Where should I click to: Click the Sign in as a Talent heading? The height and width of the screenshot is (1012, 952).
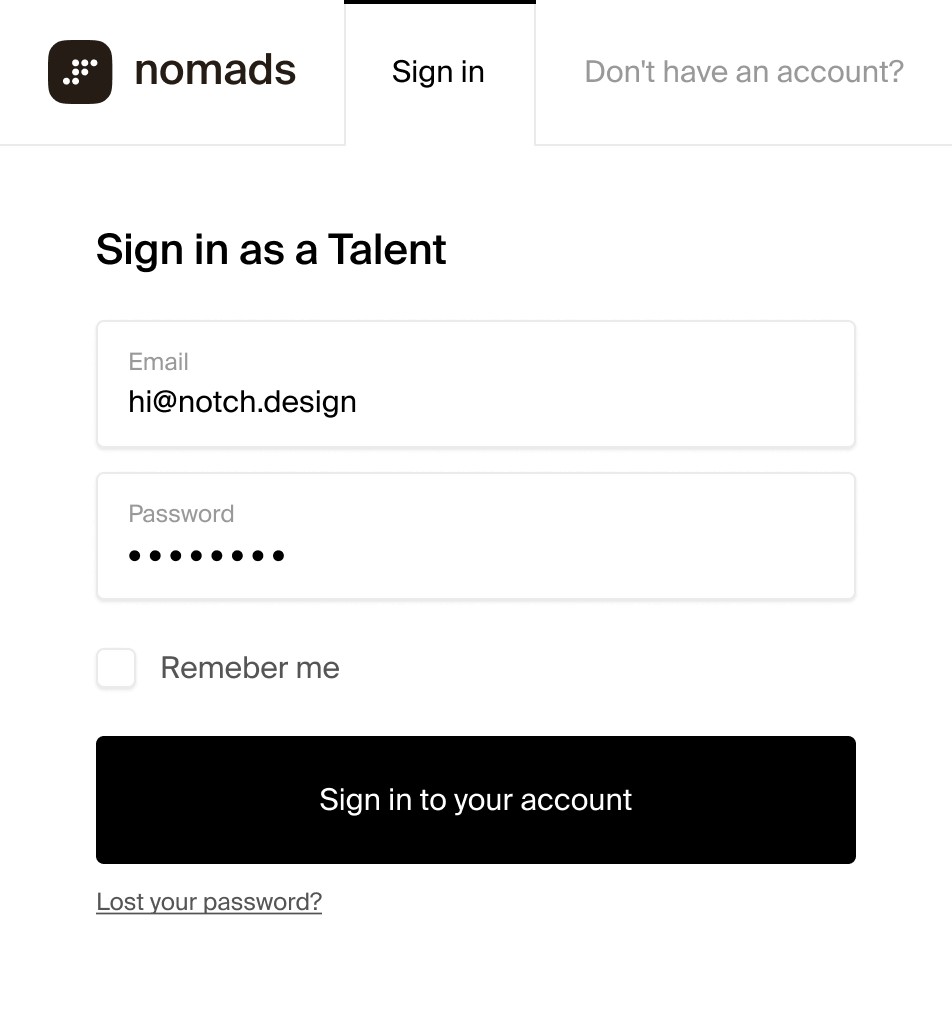[271, 250]
